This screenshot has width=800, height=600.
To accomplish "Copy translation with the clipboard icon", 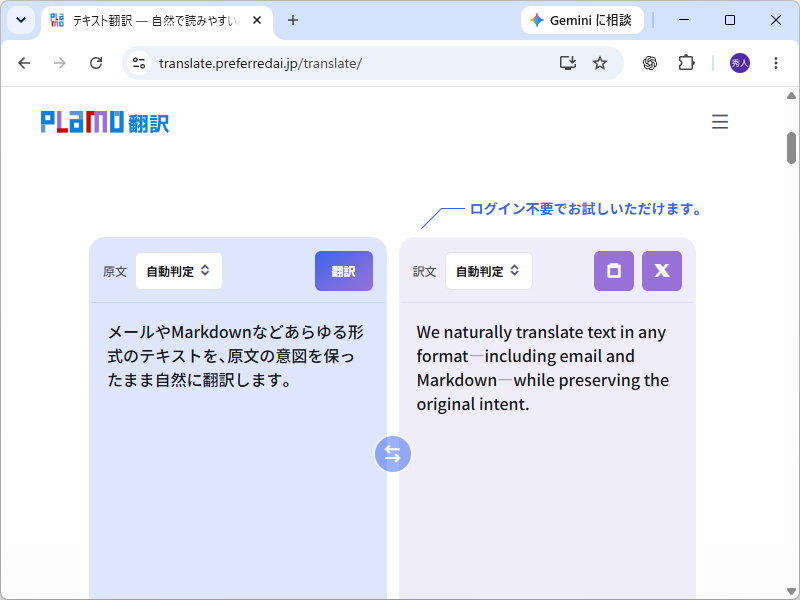I will tap(614, 271).
